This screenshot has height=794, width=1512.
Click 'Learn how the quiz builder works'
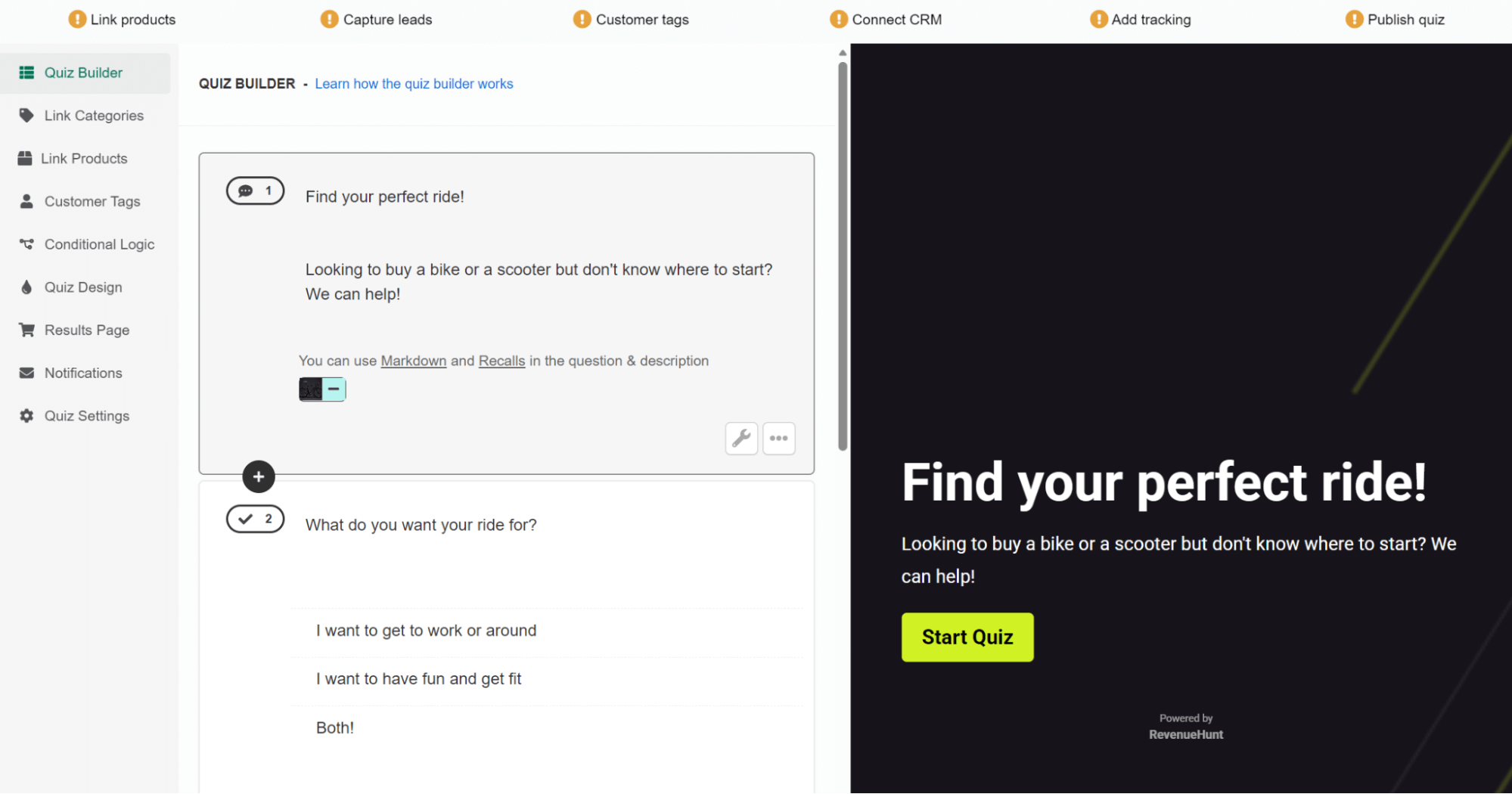414,83
